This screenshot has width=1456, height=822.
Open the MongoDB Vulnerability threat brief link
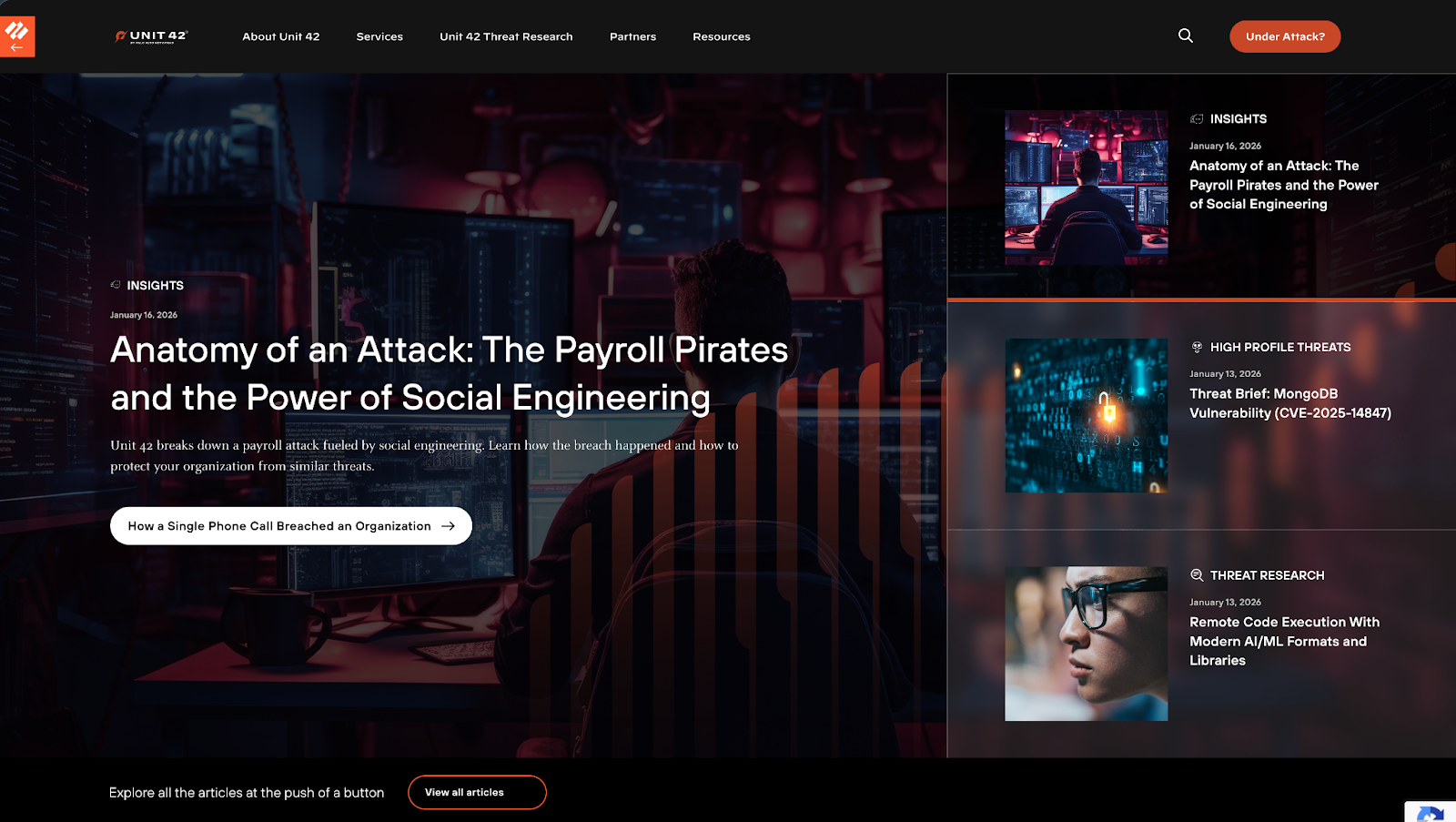pyautogui.click(x=1290, y=403)
